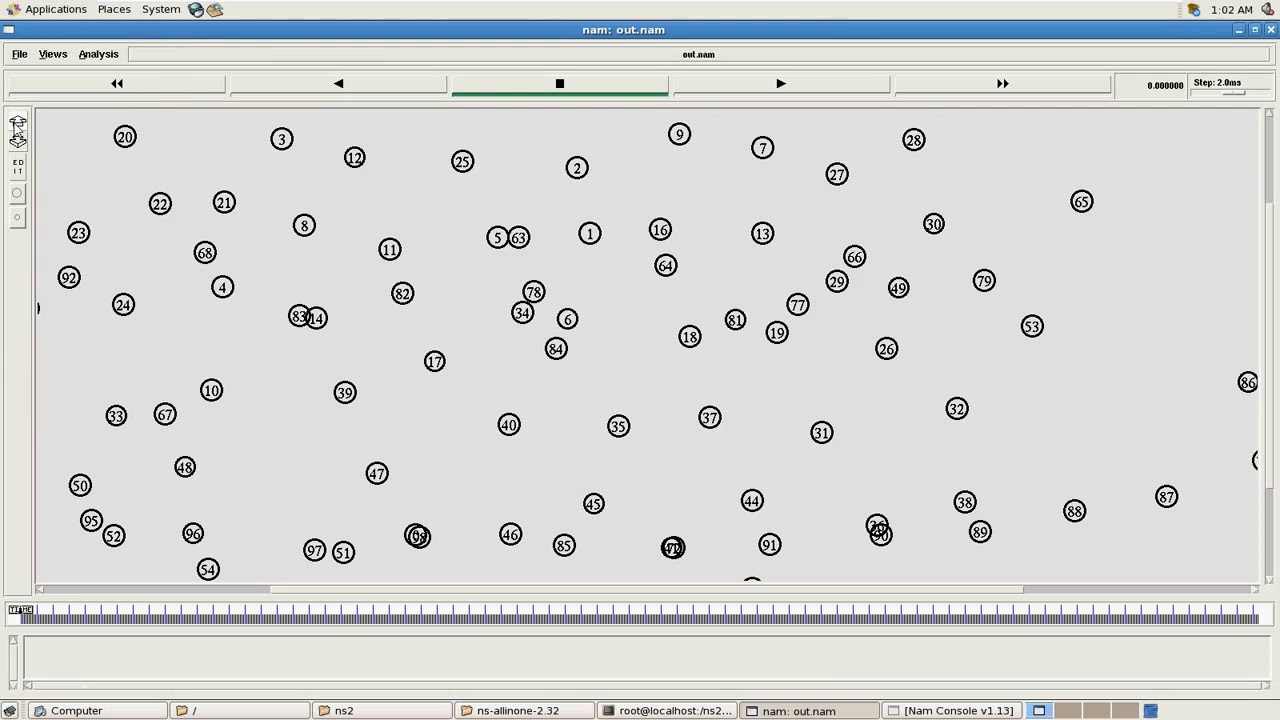Select node 92 in the topology
Viewport: 1280px width, 720px height.
tap(68, 277)
